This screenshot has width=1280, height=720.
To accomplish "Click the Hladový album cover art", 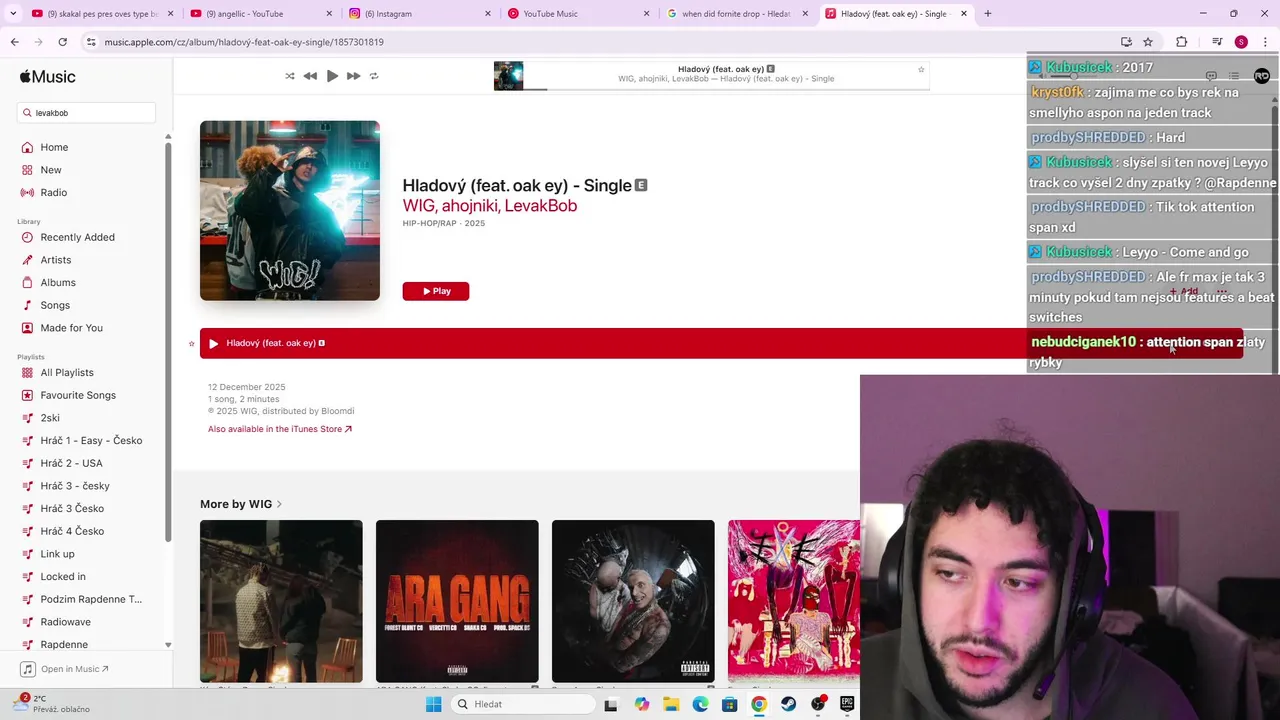I will 290,211.
